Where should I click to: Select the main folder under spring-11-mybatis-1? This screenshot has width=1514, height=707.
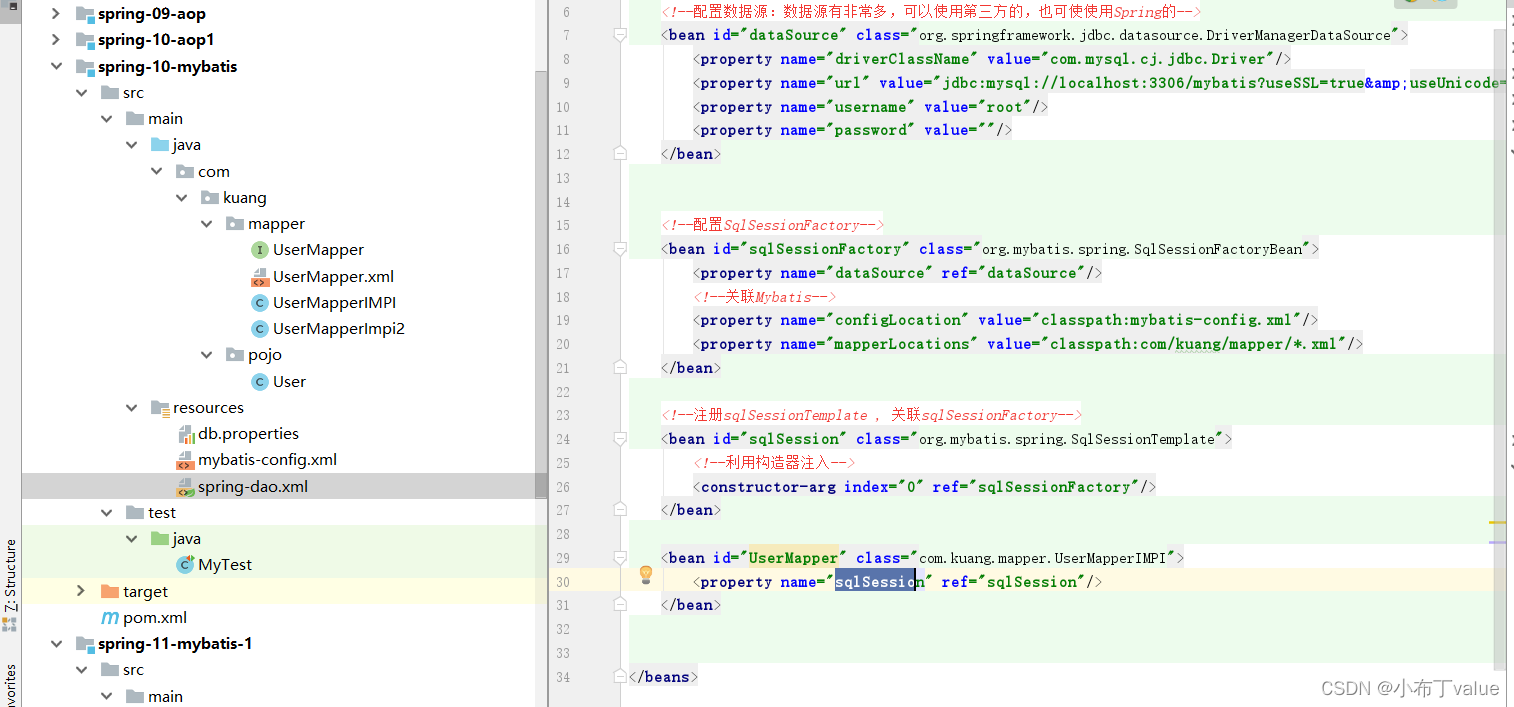coord(166,697)
